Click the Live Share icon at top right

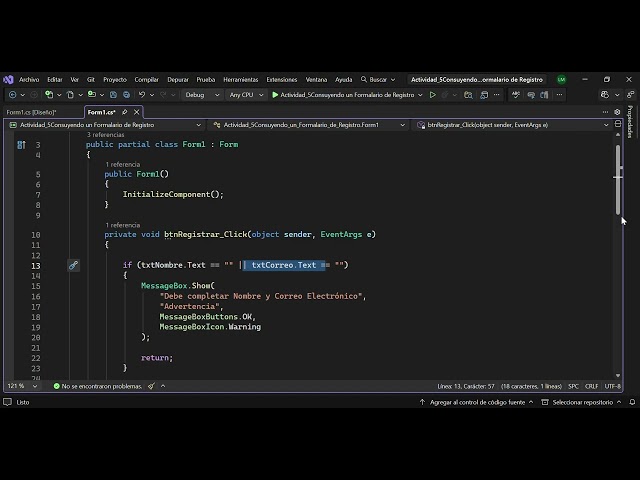tap(631, 95)
